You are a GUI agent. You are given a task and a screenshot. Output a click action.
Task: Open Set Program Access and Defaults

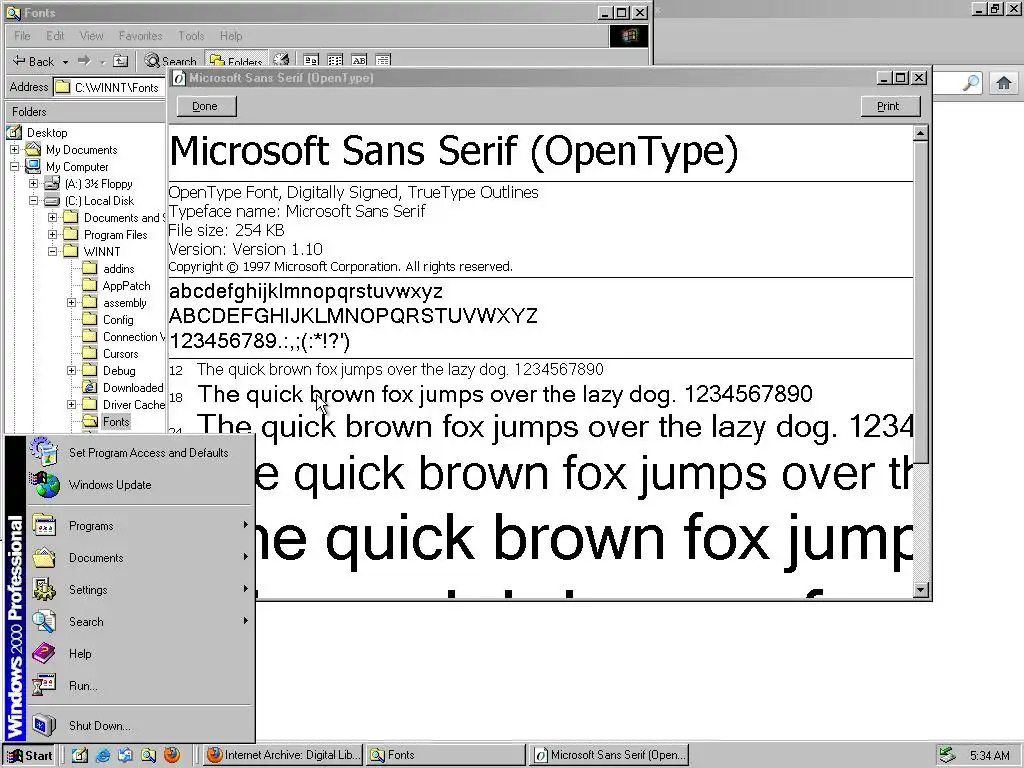coord(140,453)
